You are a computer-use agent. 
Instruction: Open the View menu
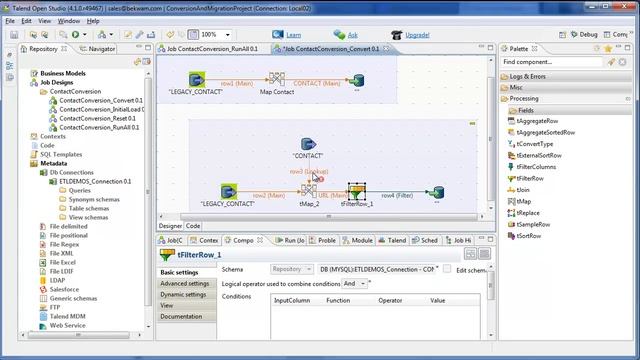(x=44, y=21)
